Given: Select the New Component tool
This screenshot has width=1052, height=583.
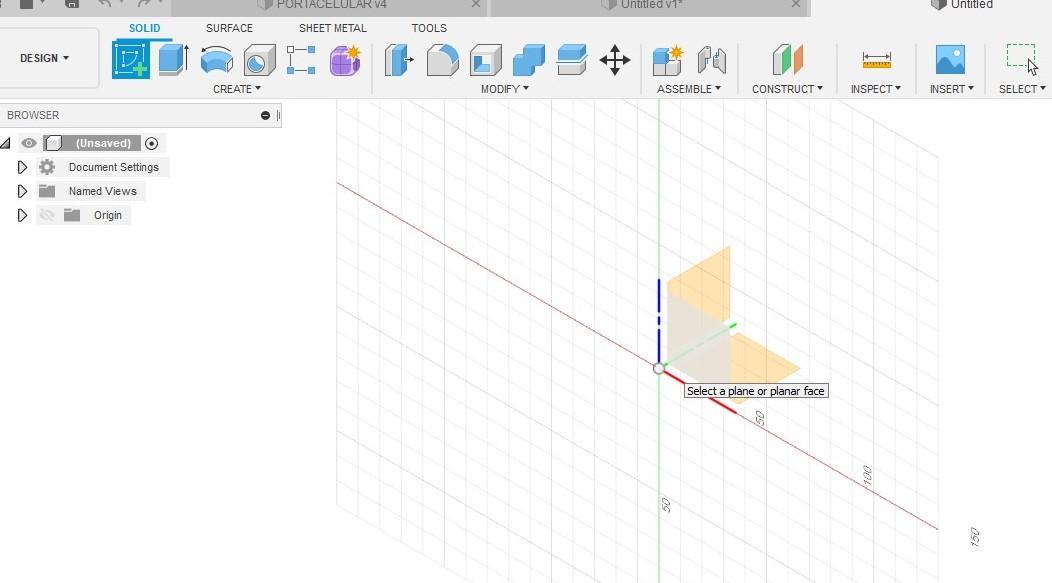Looking at the screenshot, I should (x=668, y=60).
